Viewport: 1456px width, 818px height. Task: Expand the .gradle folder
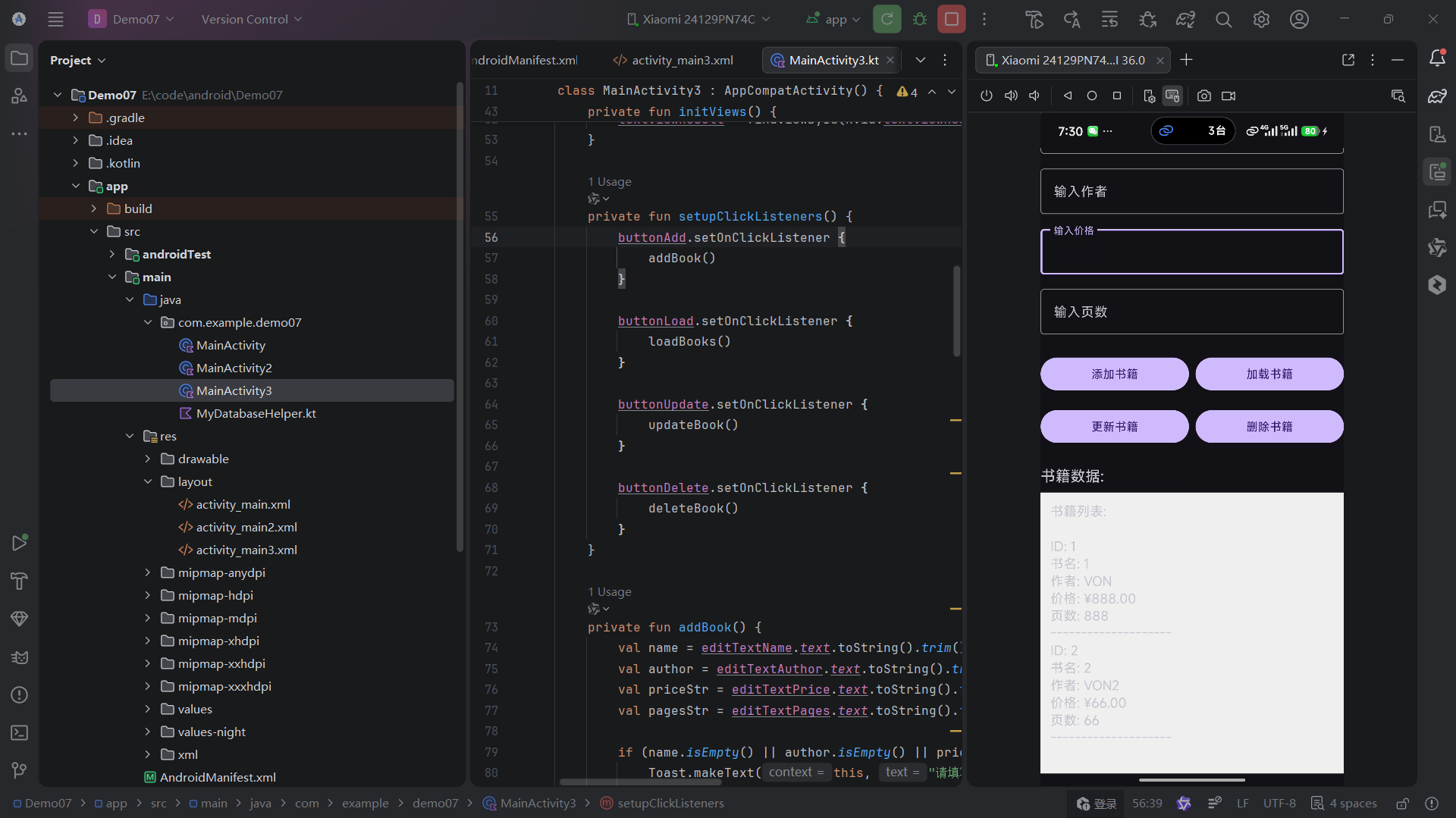75,118
